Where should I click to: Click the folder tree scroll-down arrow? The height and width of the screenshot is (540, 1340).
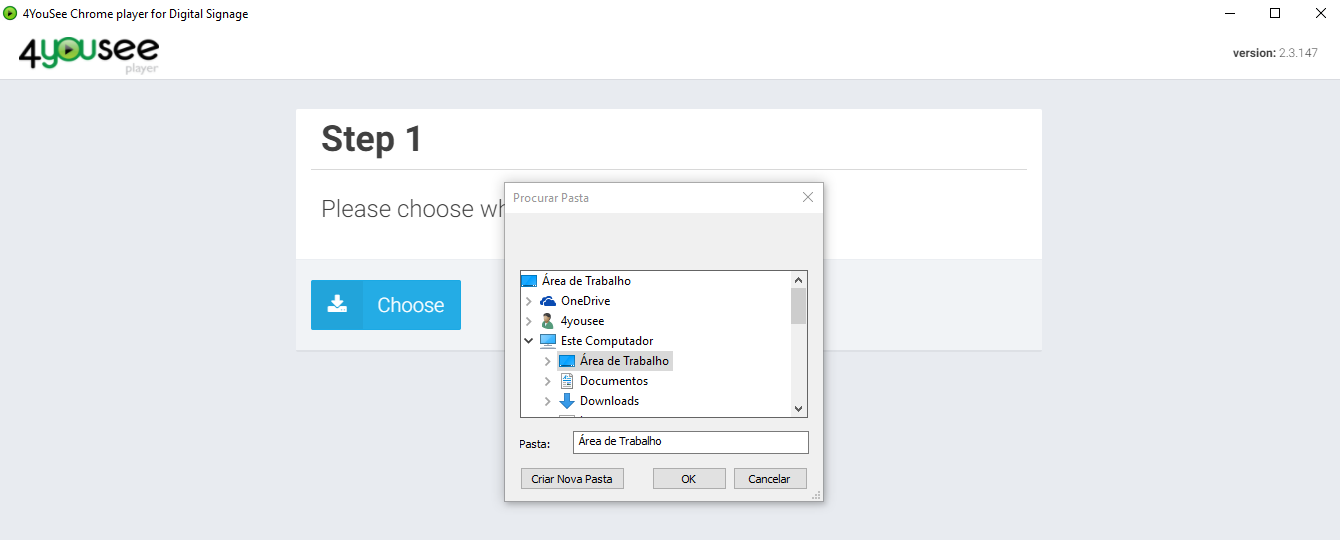(798, 408)
